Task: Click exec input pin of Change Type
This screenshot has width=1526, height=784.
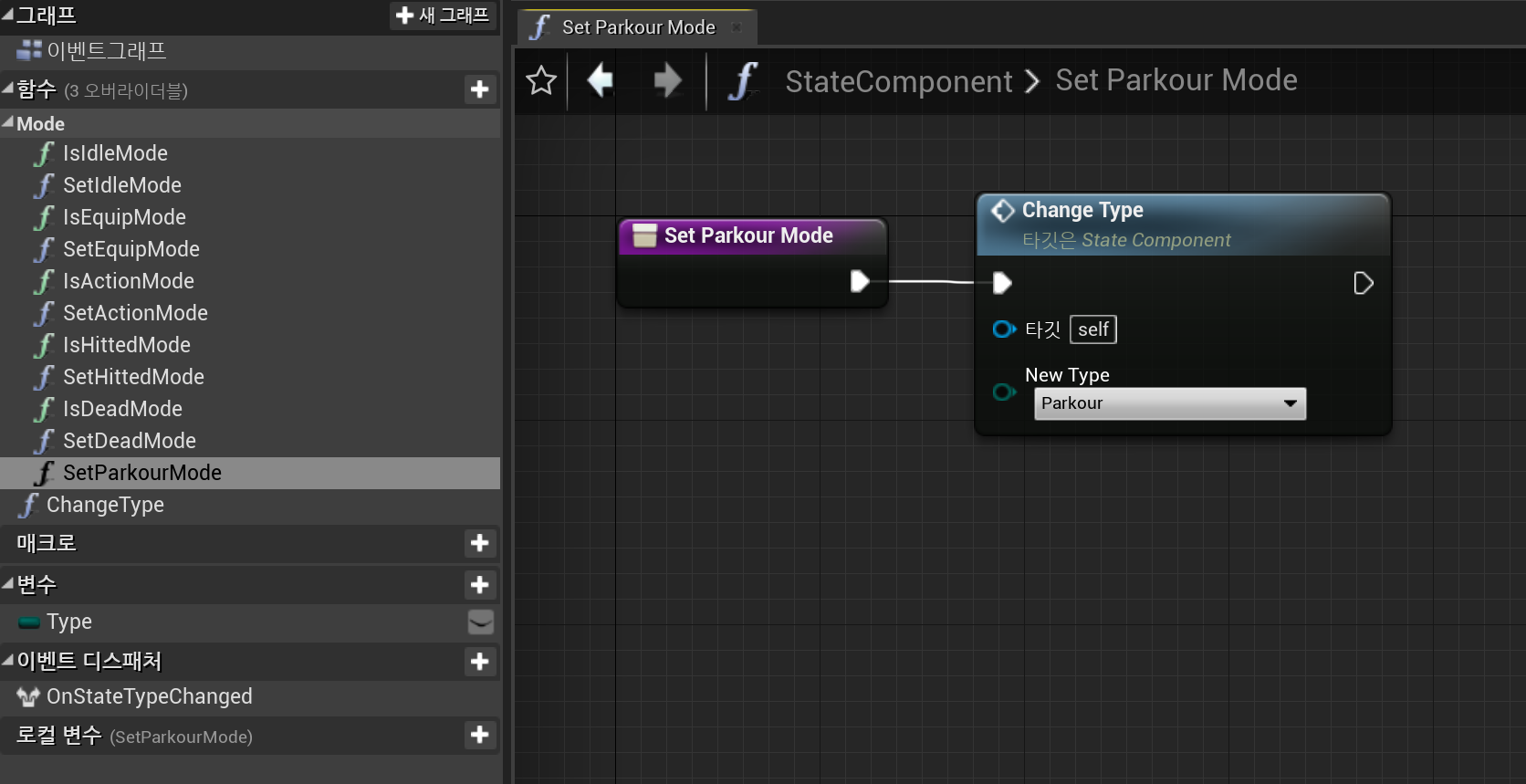Action: (x=1001, y=283)
